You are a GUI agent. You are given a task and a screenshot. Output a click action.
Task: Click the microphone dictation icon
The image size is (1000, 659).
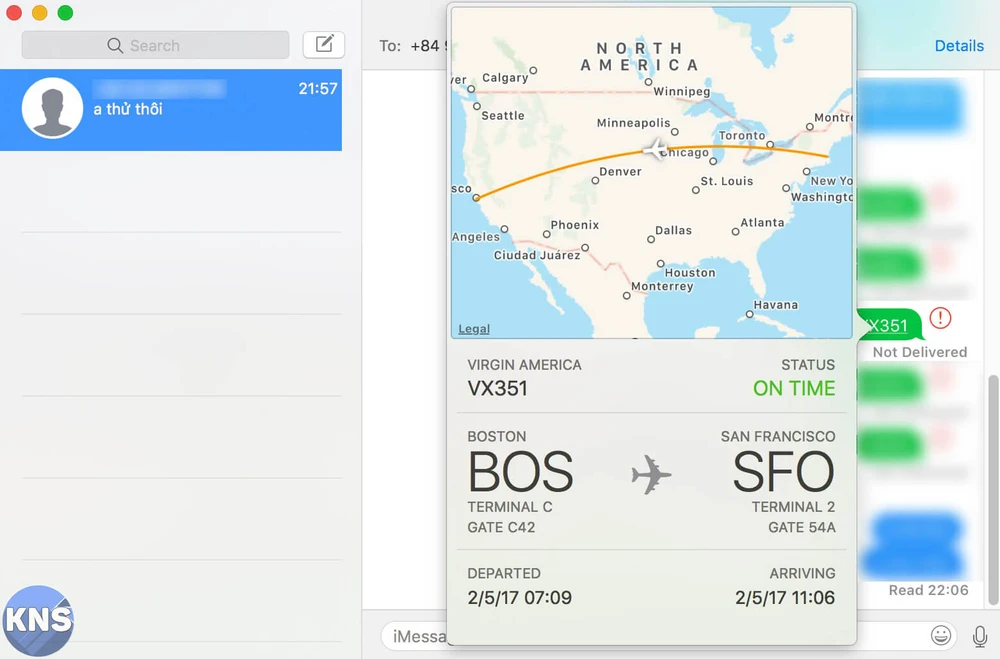coord(980,635)
